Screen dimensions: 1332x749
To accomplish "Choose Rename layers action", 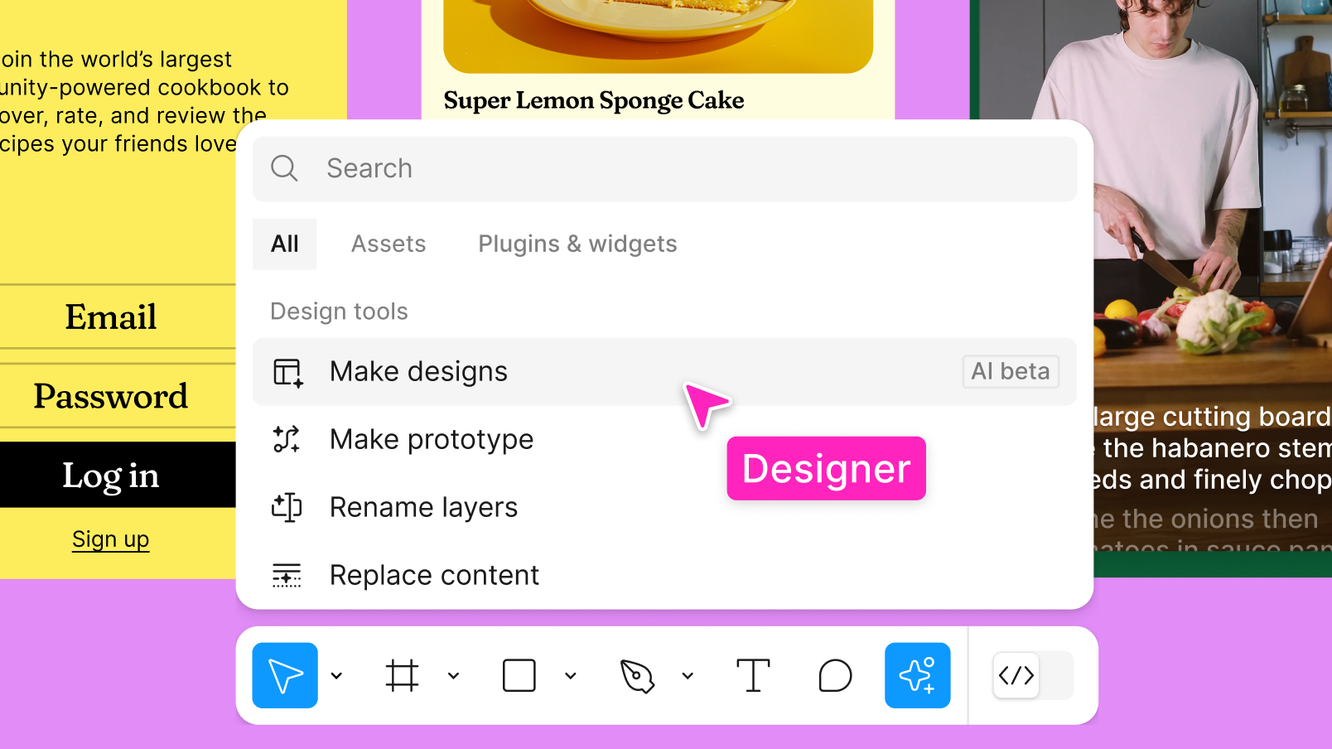I will [665, 508].
